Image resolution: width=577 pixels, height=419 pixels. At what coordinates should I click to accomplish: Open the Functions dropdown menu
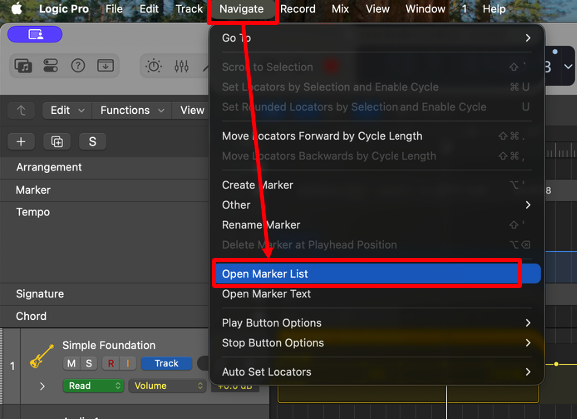[x=131, y=110]
